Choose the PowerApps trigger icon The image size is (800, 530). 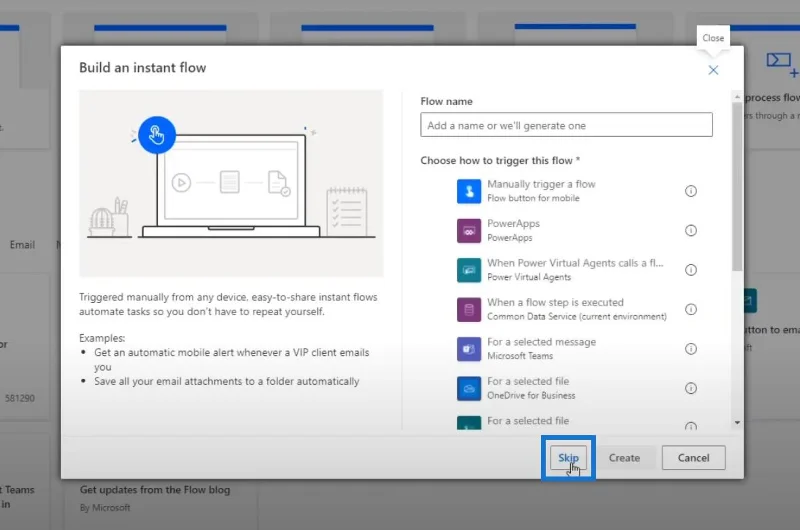point(468,231)
